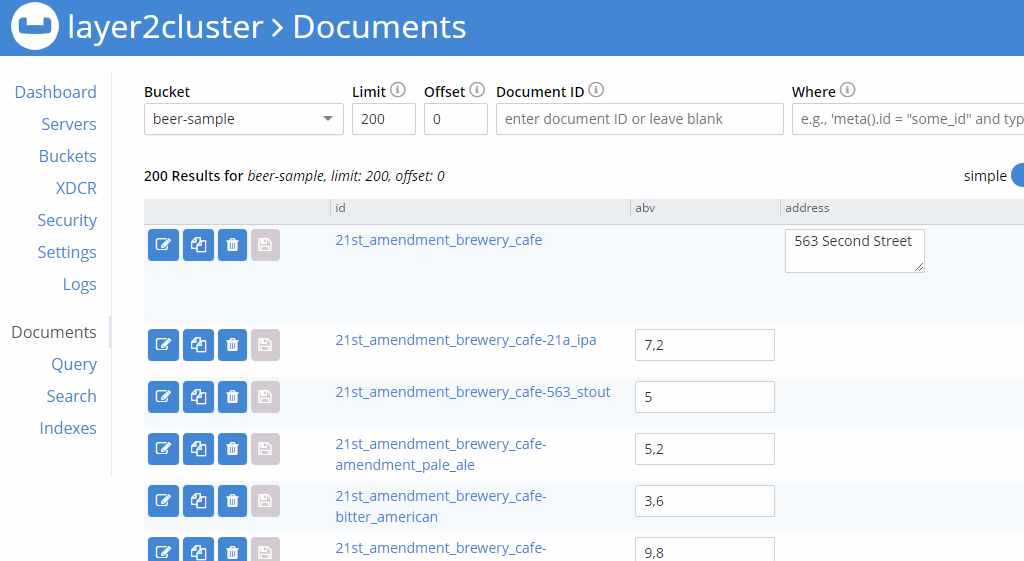This screenshot has width=1024, height=561.
Task: Open the Bucket dropdown beer-sample
Action: point(243,119)
